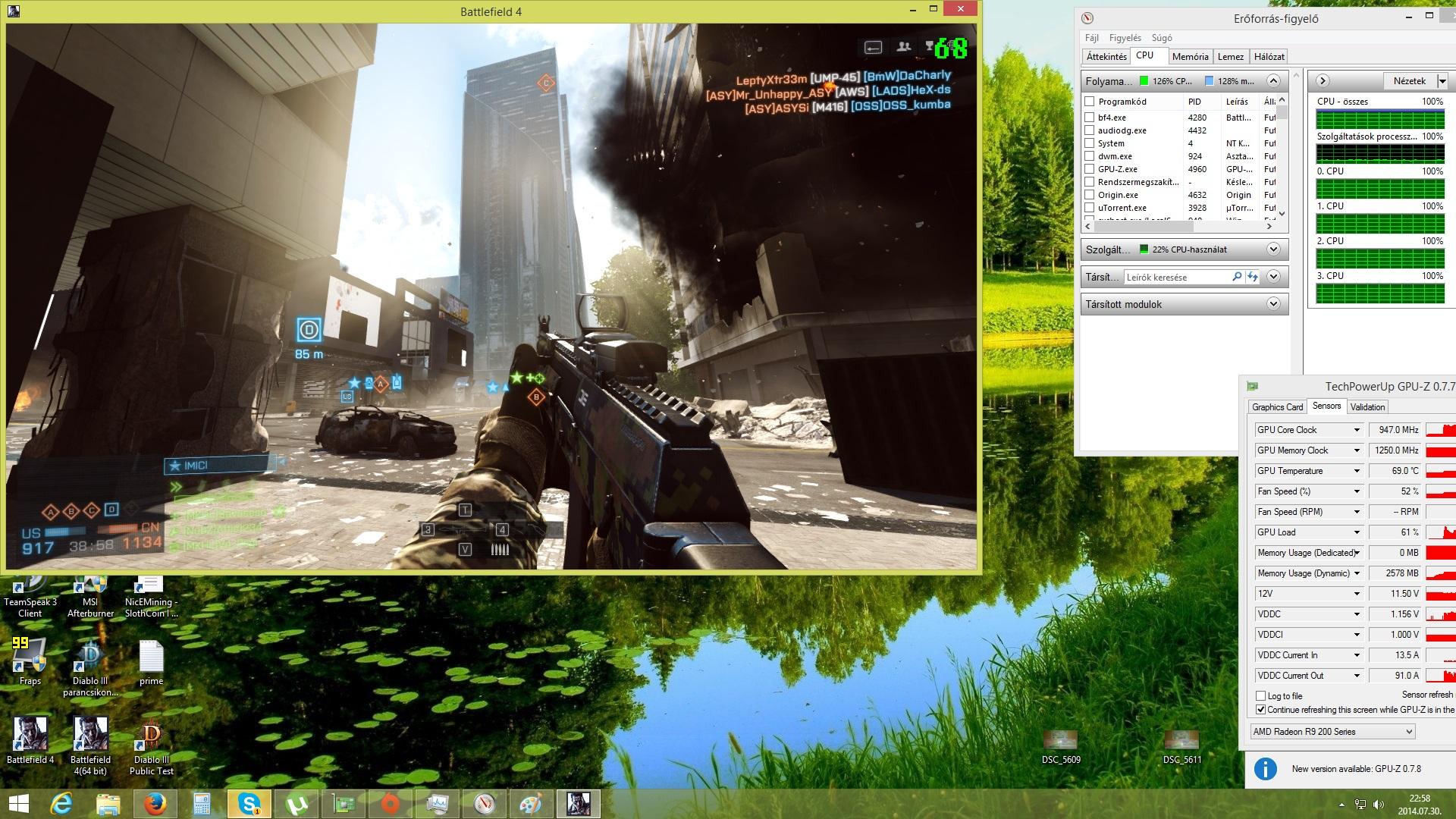Switch to GPU-Z Graphics Card tab

coord(1278,407)
